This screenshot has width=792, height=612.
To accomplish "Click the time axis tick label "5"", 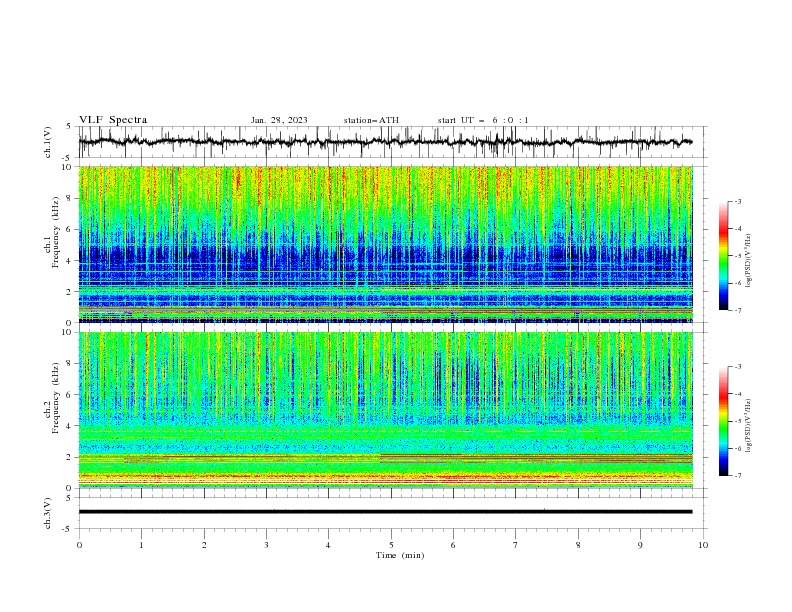I will click(391, 545).
